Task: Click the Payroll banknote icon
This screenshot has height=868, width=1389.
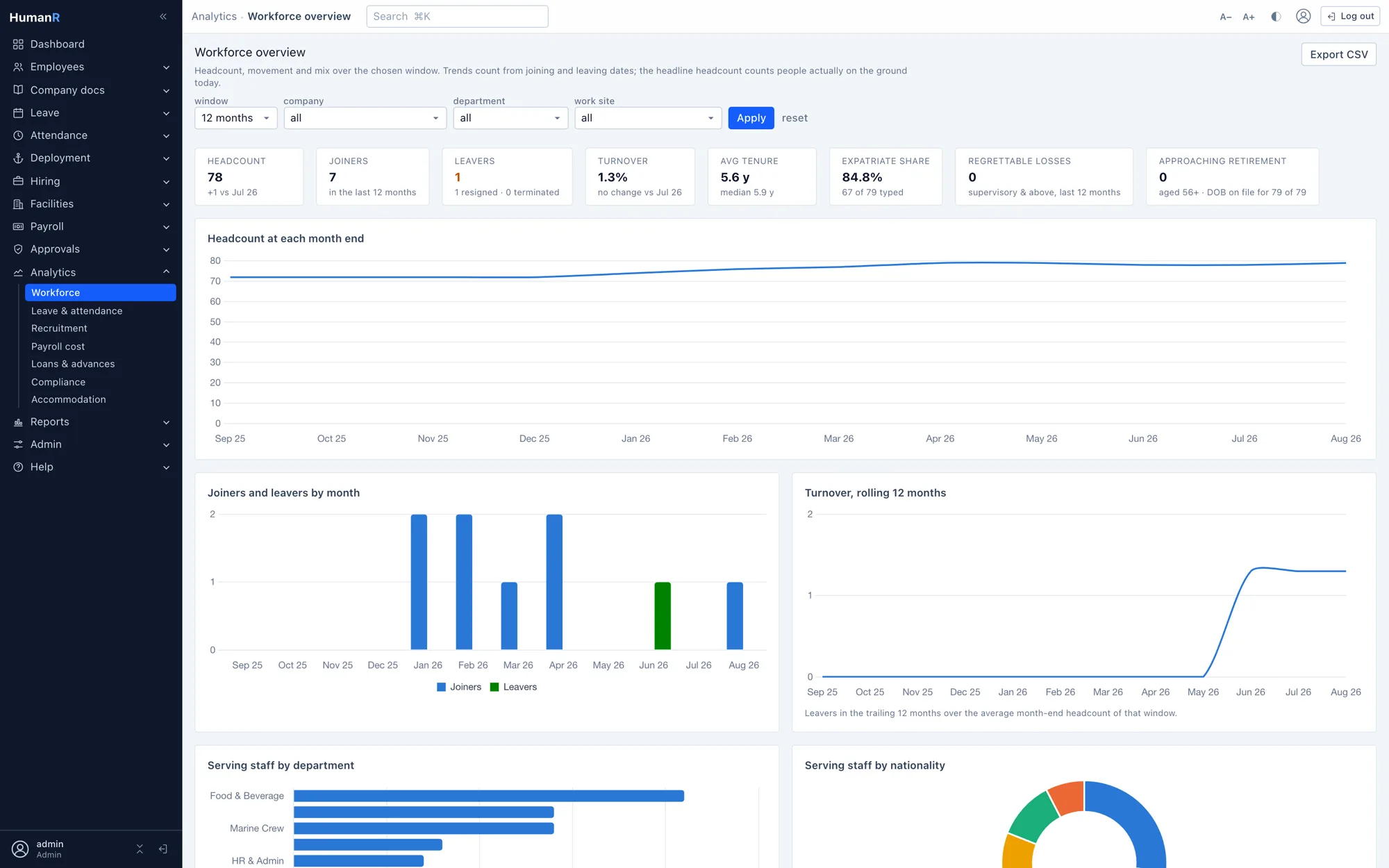Action: point(18,226)
